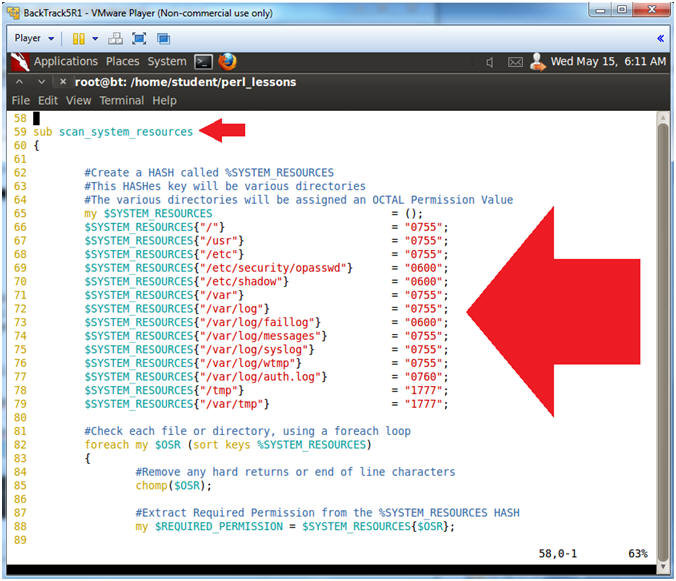Click the #Create a HASH comment line
Viewport: 676px width, 581px height.
pyautogui.click(x=209, y=173)
